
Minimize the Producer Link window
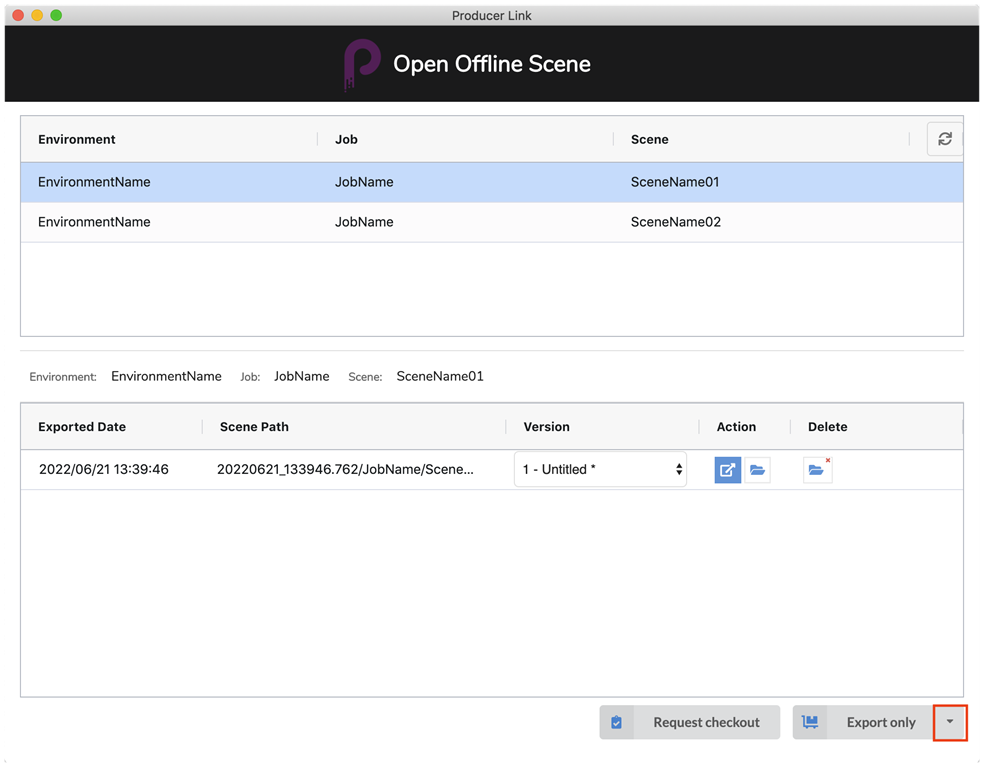[37, 15]
